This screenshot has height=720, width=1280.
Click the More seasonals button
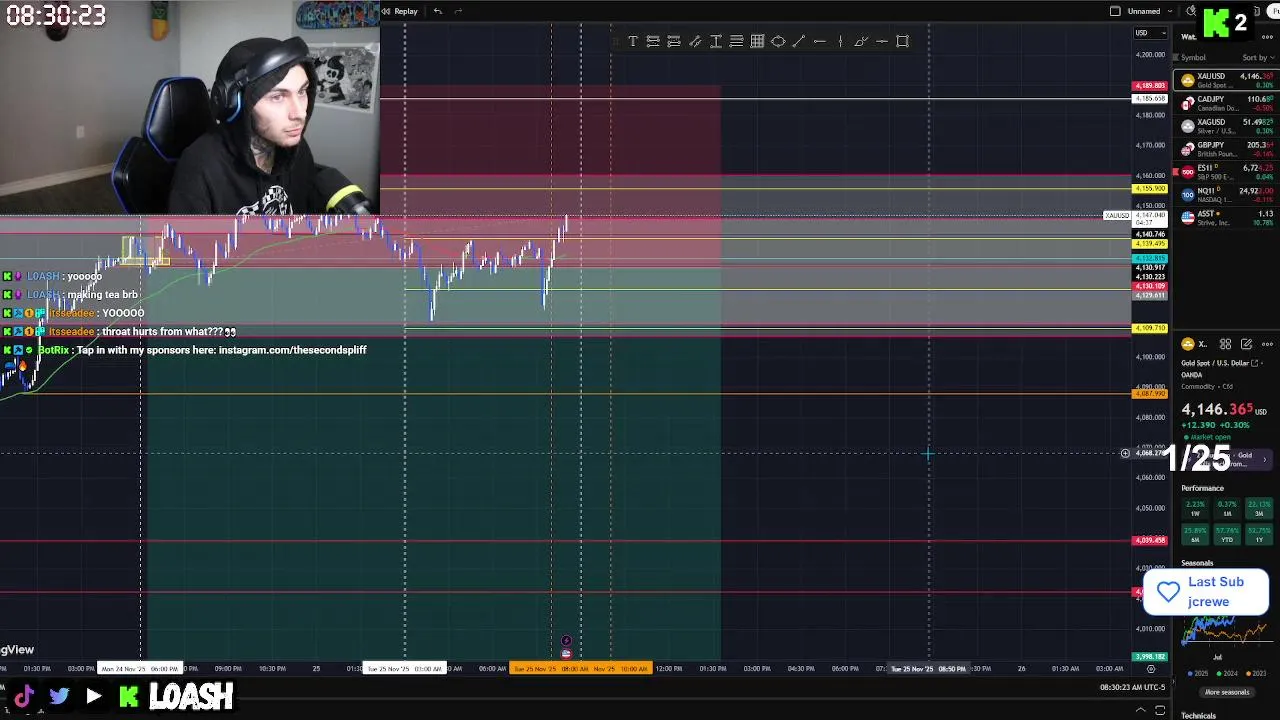pos(1226,692)
